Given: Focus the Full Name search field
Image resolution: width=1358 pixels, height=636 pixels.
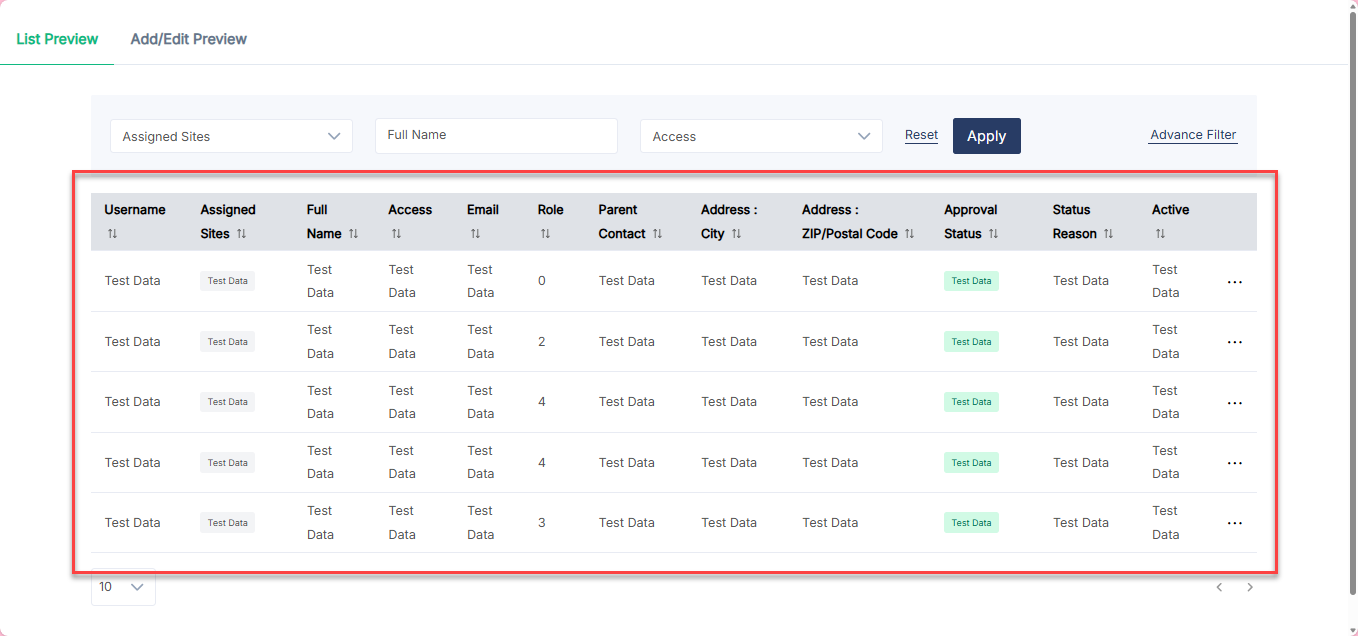Looking at the screenshot, I should coord(496,136).
